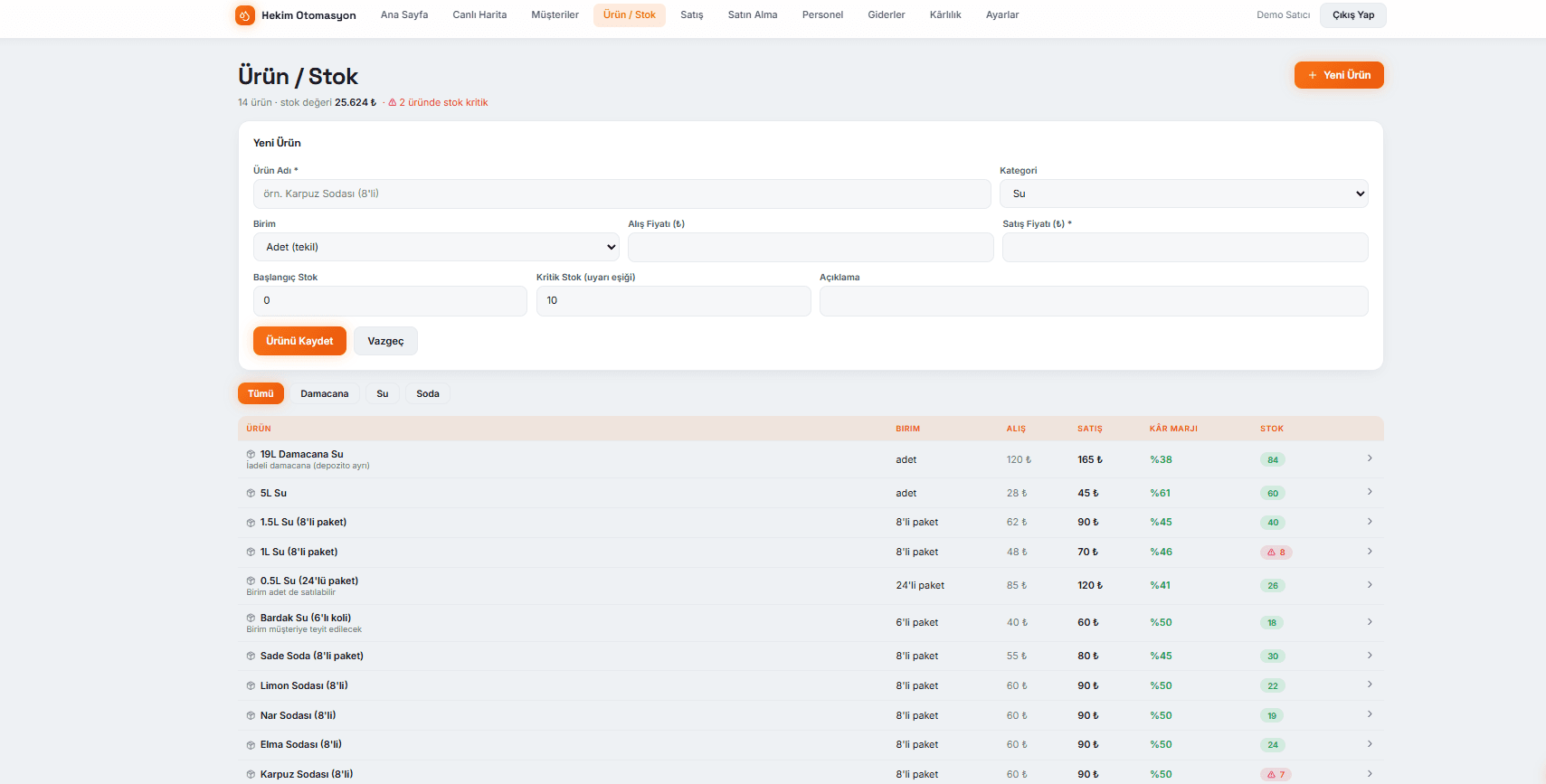Open 0.5L Su row chevron

1370,585
